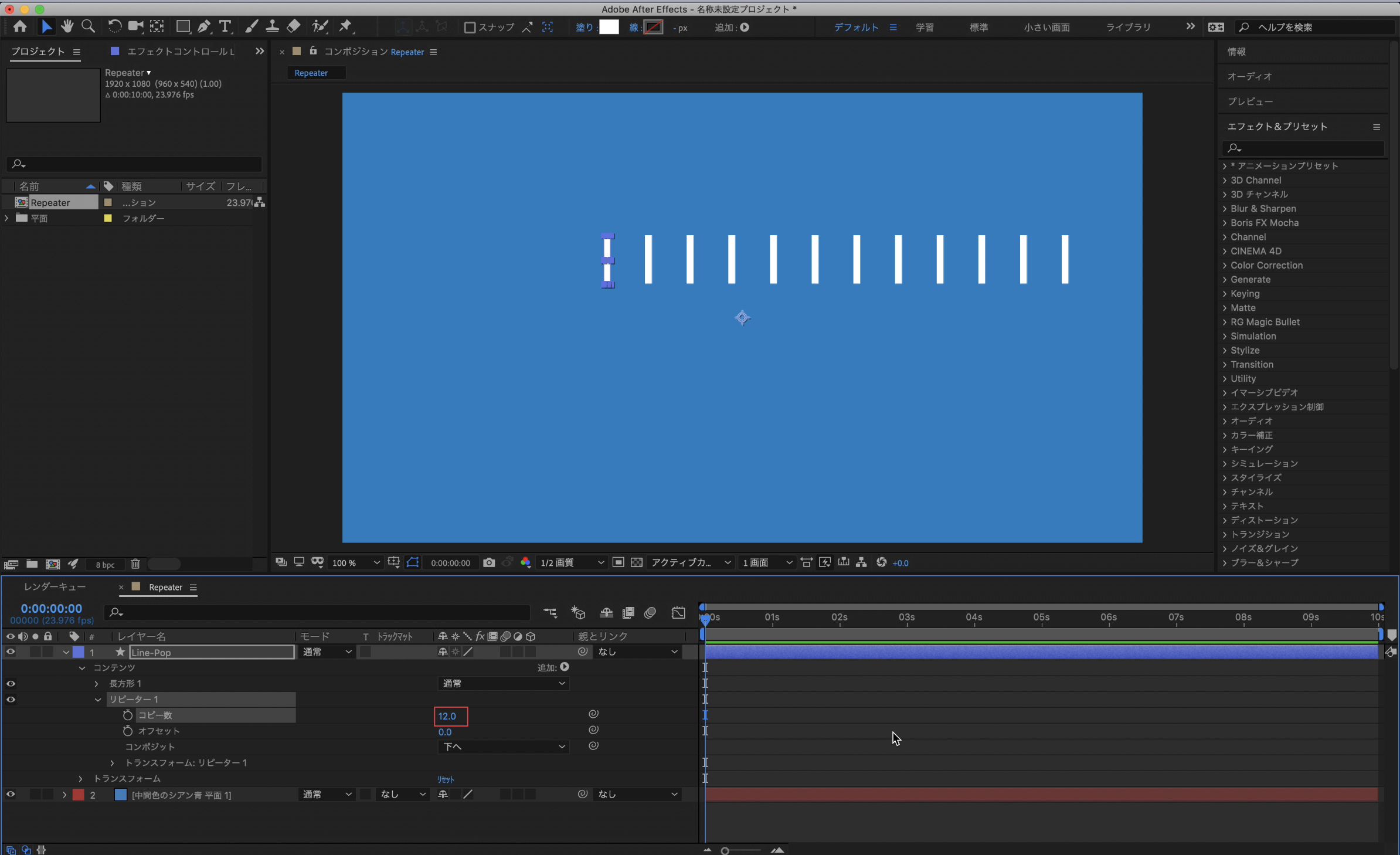Select the Puppet Pin tool
This screenshot has height=855, width=1400.
click(345, 26)
